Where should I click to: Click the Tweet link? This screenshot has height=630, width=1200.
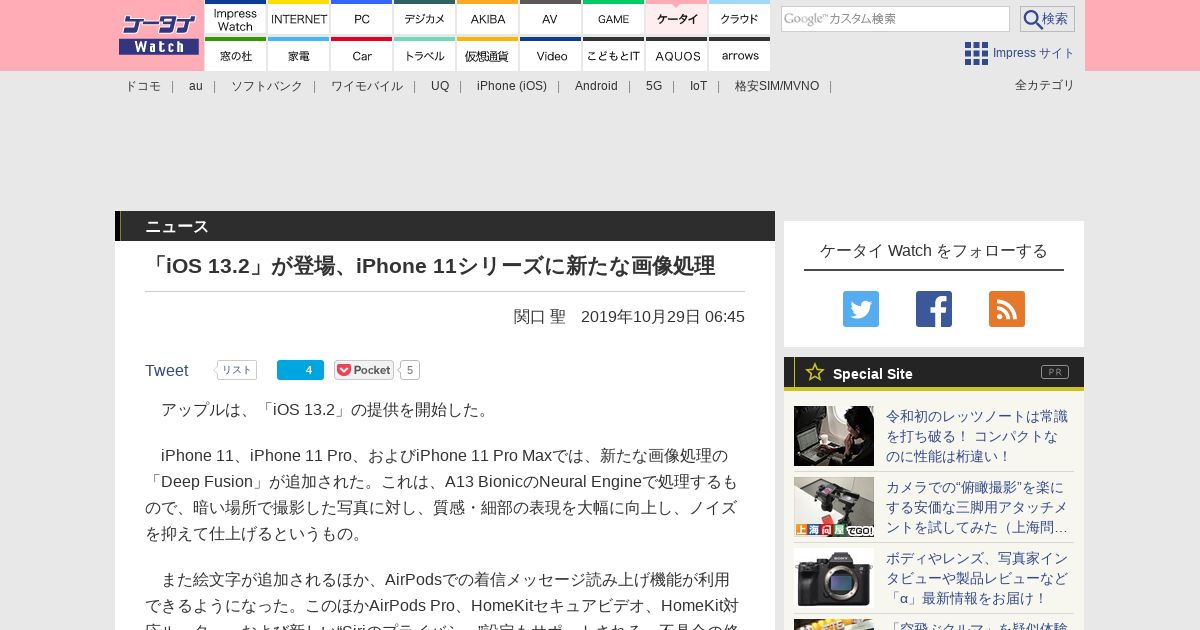tap(166, 371)
